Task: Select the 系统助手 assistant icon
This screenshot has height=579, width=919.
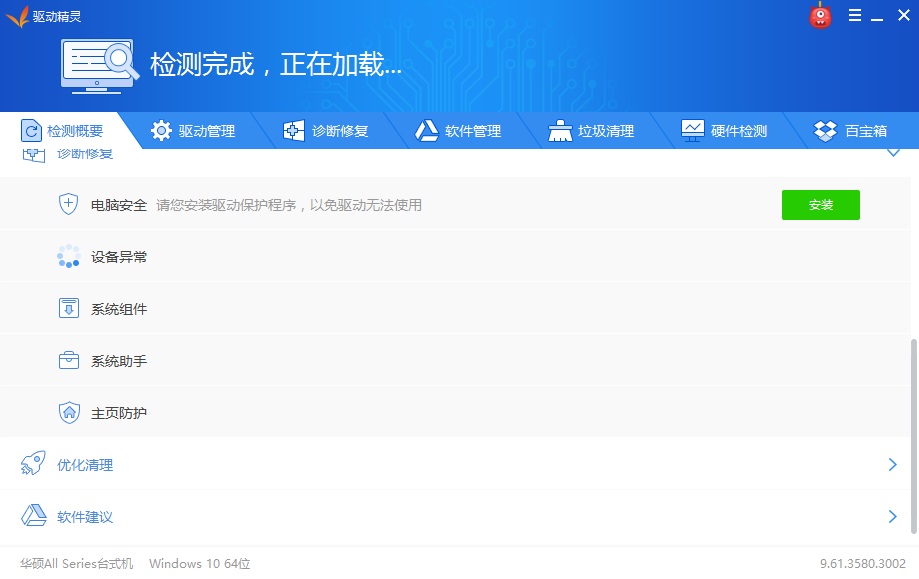Action: pos(68,360)
